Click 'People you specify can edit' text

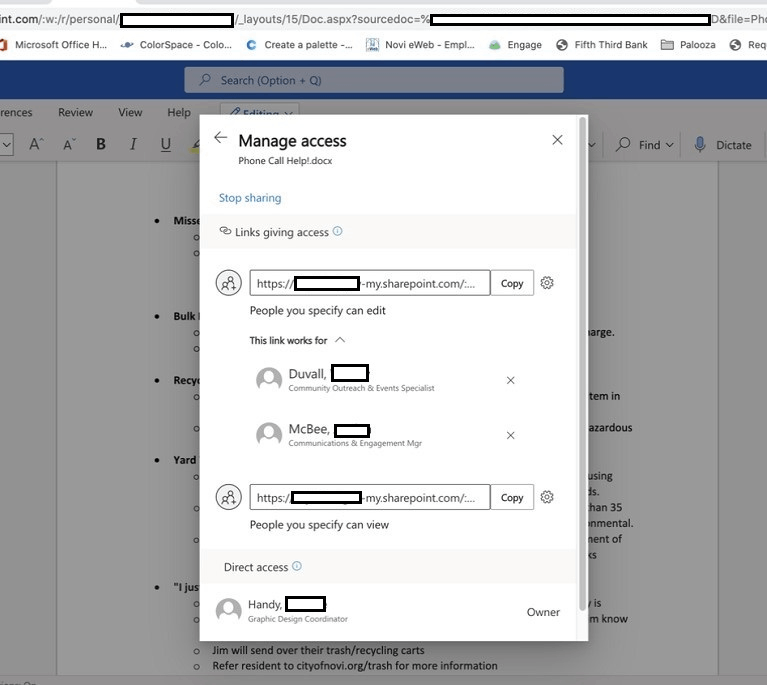[317, 310]
